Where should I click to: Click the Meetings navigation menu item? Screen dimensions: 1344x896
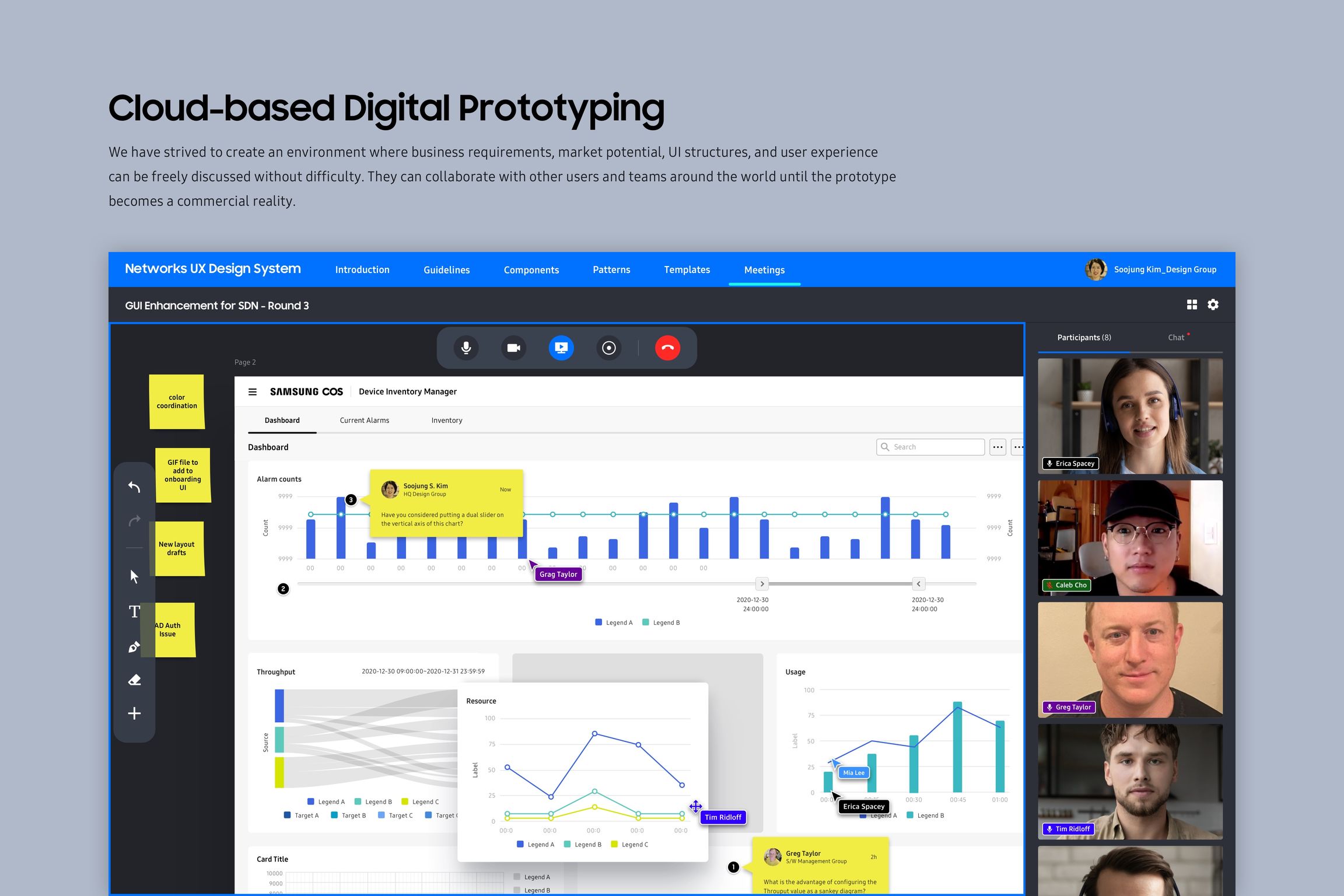pos(764,269)
